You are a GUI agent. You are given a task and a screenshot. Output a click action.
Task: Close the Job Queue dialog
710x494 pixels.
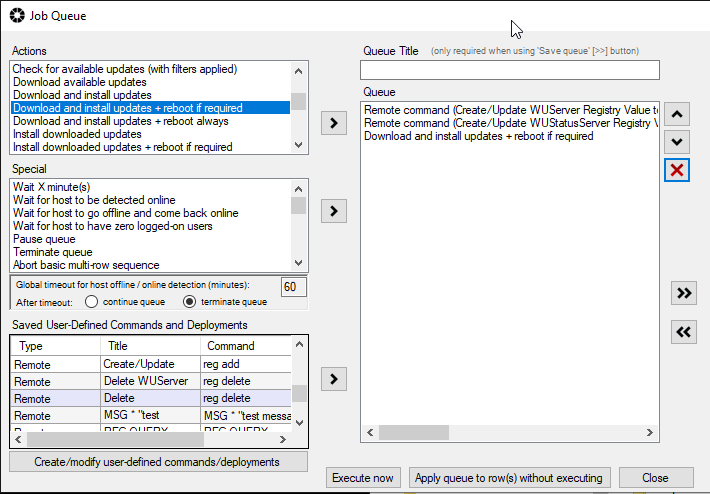656,478
